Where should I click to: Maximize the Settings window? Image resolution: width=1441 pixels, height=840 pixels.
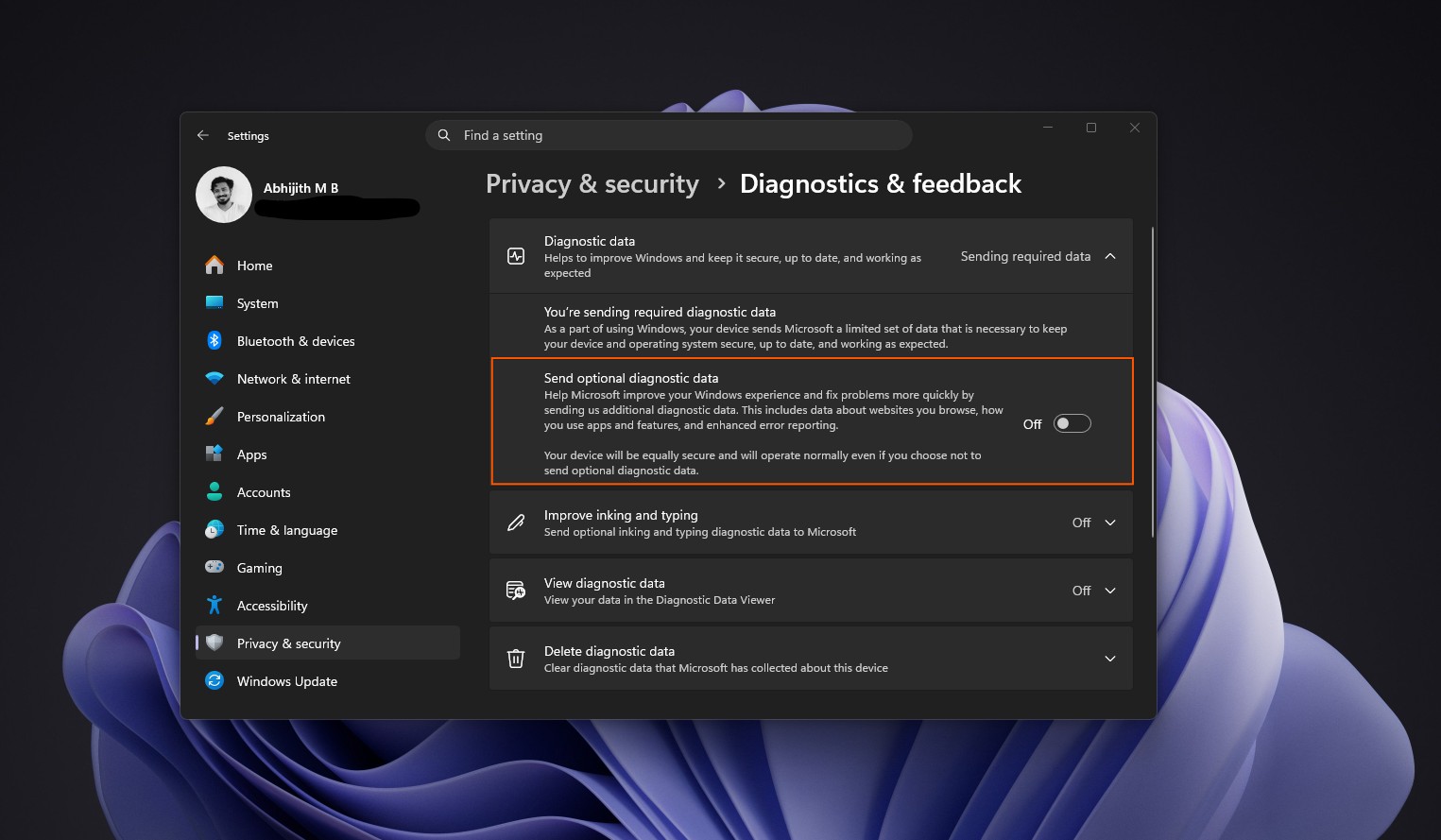[1091, 128]
